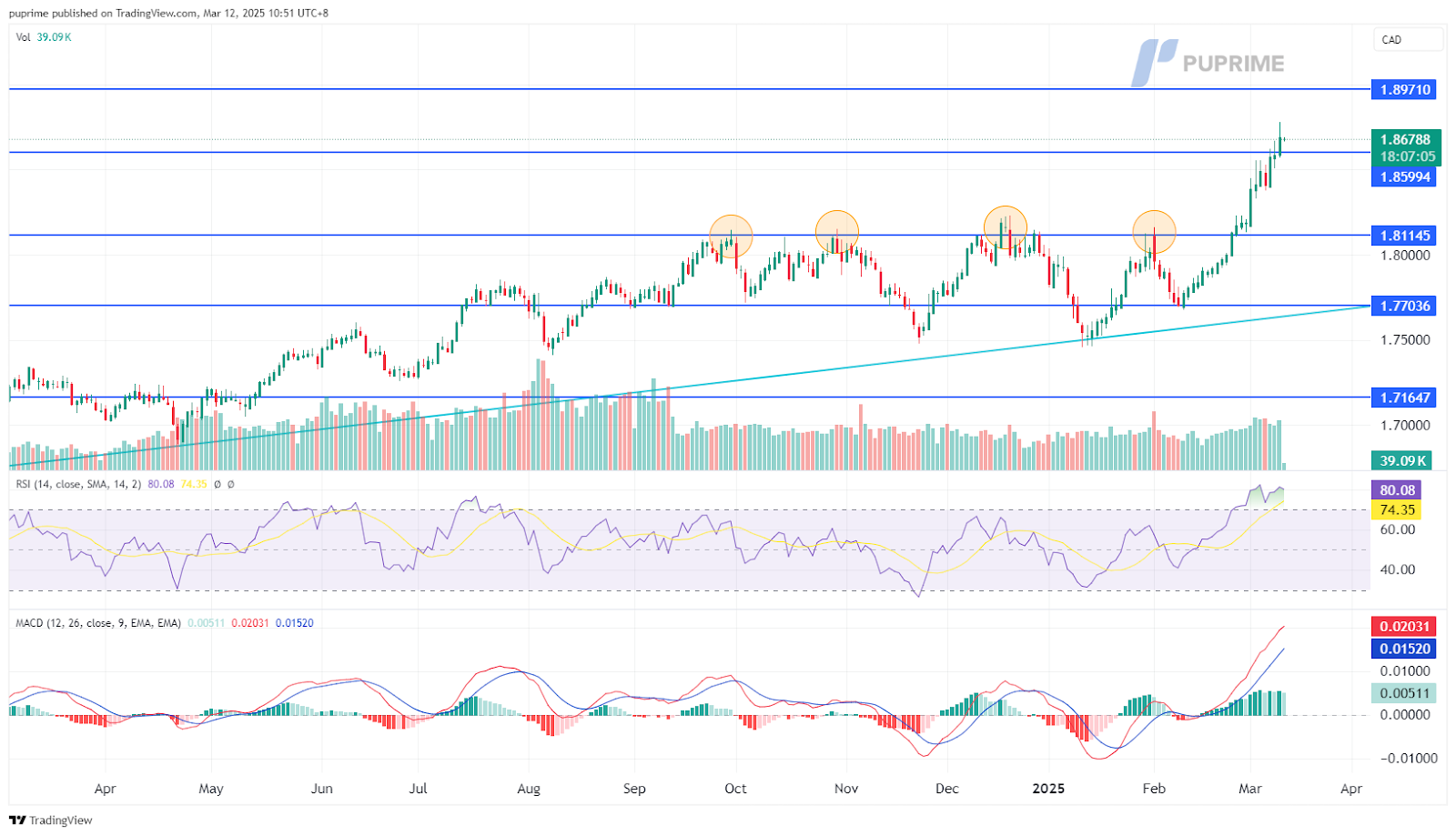Click the Mar time axis label
Image resolution: width=1456 pixels, height=836 pixels.
1250,789
